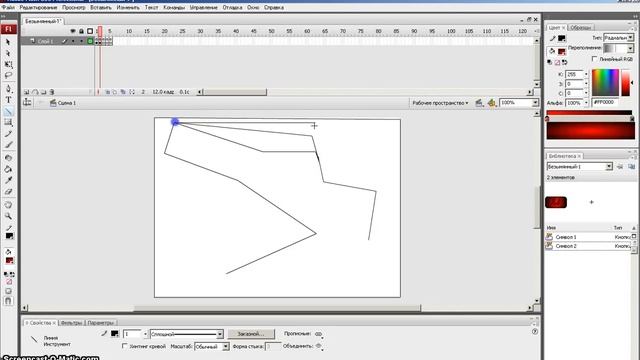Select the Text tool
Screen dimensions: 640x360
pyautogui.click(x=8, y=100)
